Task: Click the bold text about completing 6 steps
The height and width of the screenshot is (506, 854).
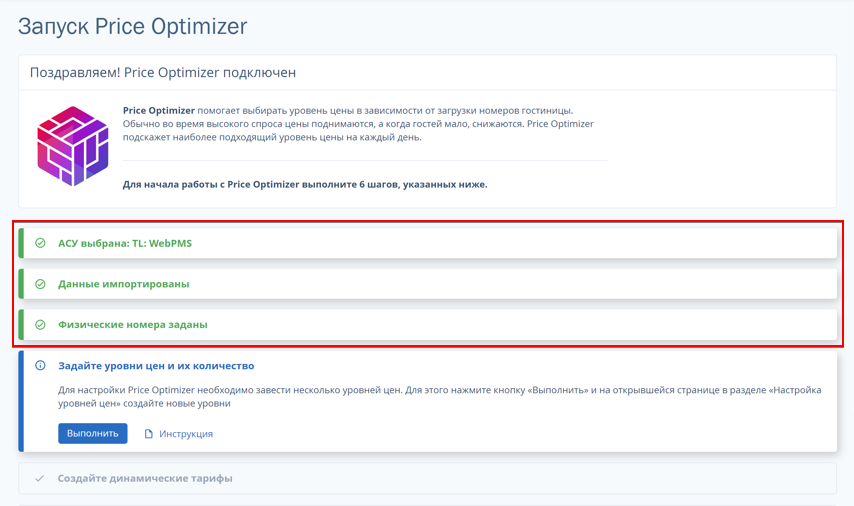Action: coord(305,184)
